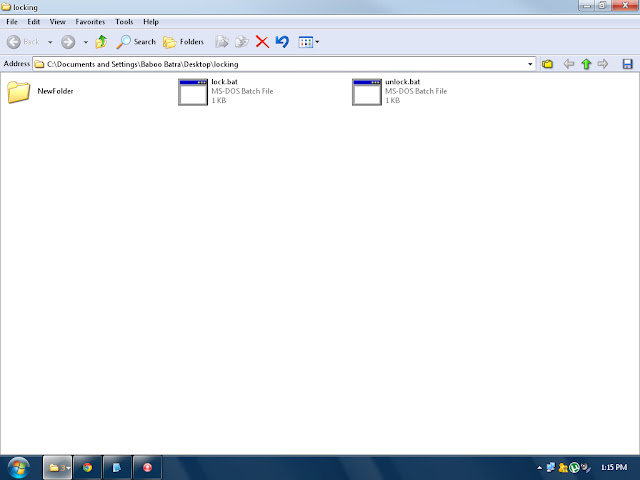The height and width of the screenshot is (480, 640).
Task: Click the taskbar clock showing 1:15 PM
Action: [614, 467]
